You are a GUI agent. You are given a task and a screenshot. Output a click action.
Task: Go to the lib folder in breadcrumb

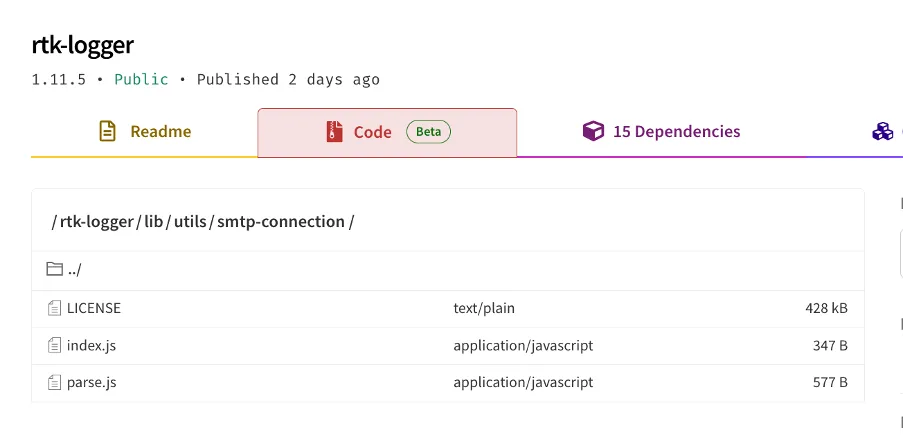pyautogui.click(x=153, y=222)
